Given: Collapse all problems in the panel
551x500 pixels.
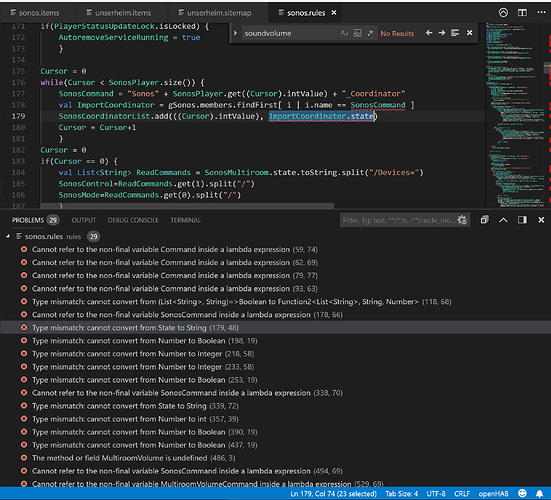Looking at the screenshot, I should pos(484,220).
